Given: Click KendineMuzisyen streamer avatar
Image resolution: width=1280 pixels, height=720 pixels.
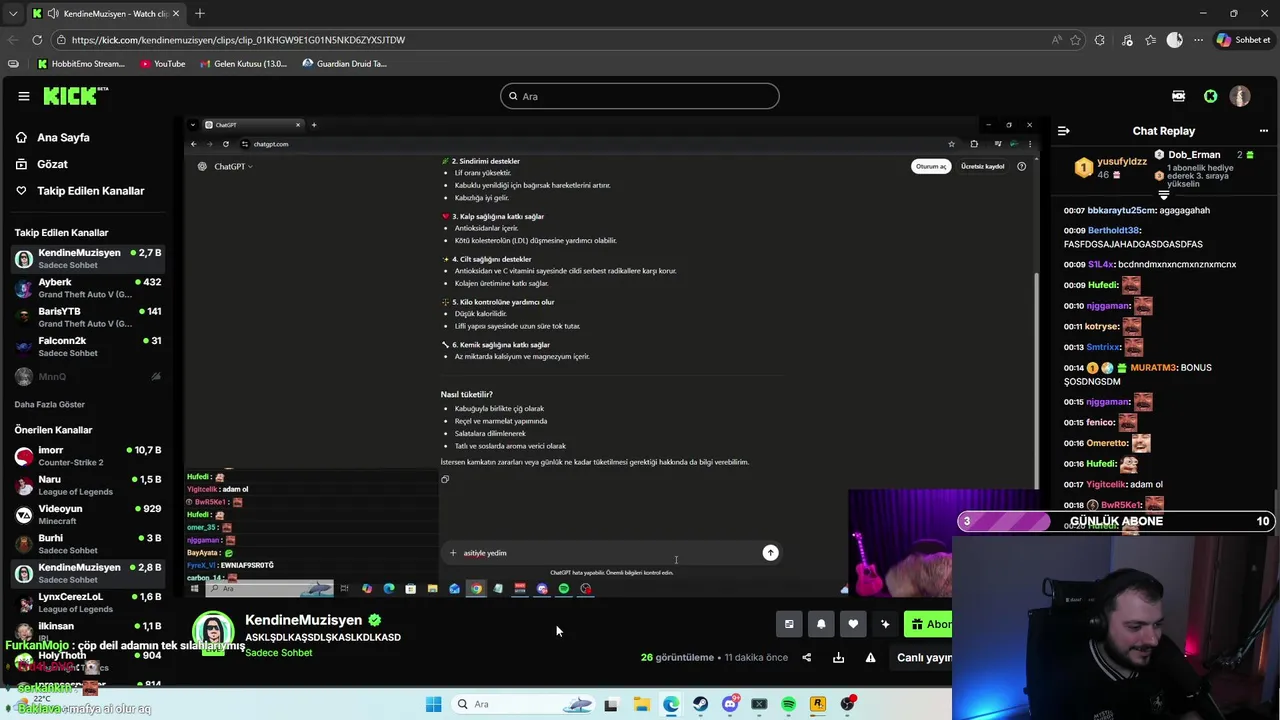Looking at the screenshot, I should (213, 634).
